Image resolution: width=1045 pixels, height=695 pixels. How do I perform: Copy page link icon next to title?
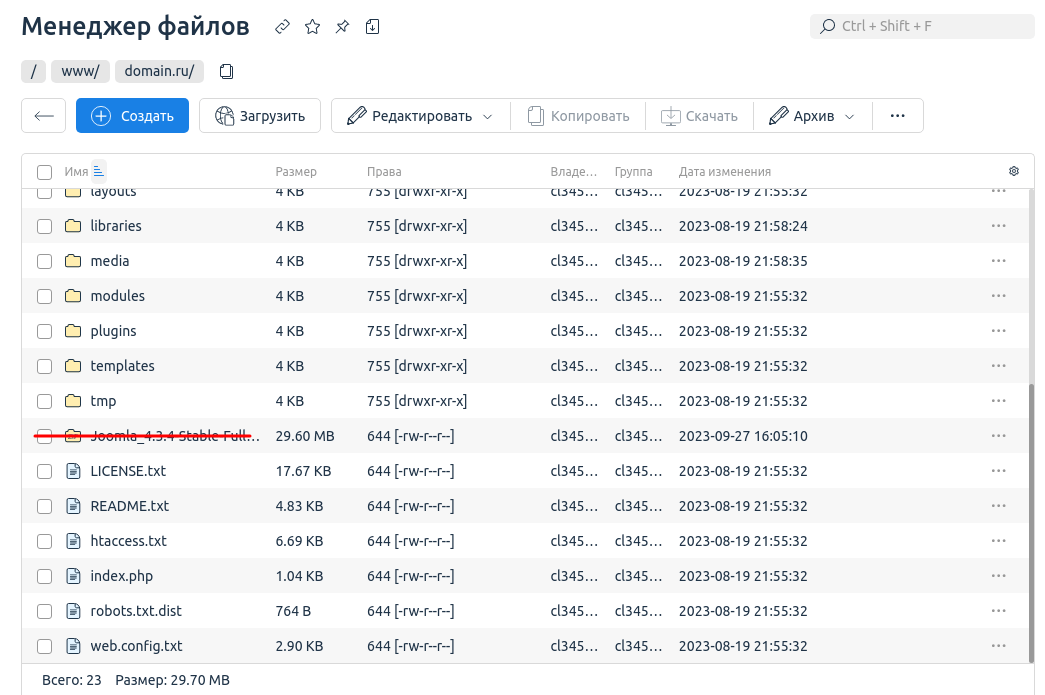pos(283,27)
